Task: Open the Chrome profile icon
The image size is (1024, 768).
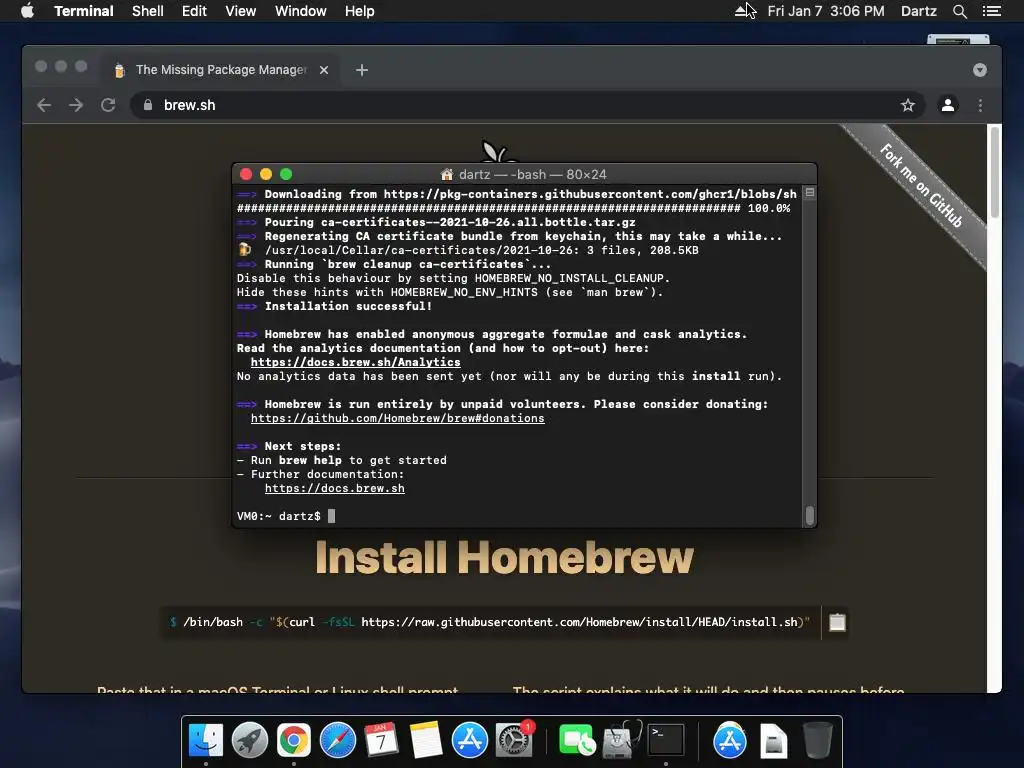Action: 948,105
